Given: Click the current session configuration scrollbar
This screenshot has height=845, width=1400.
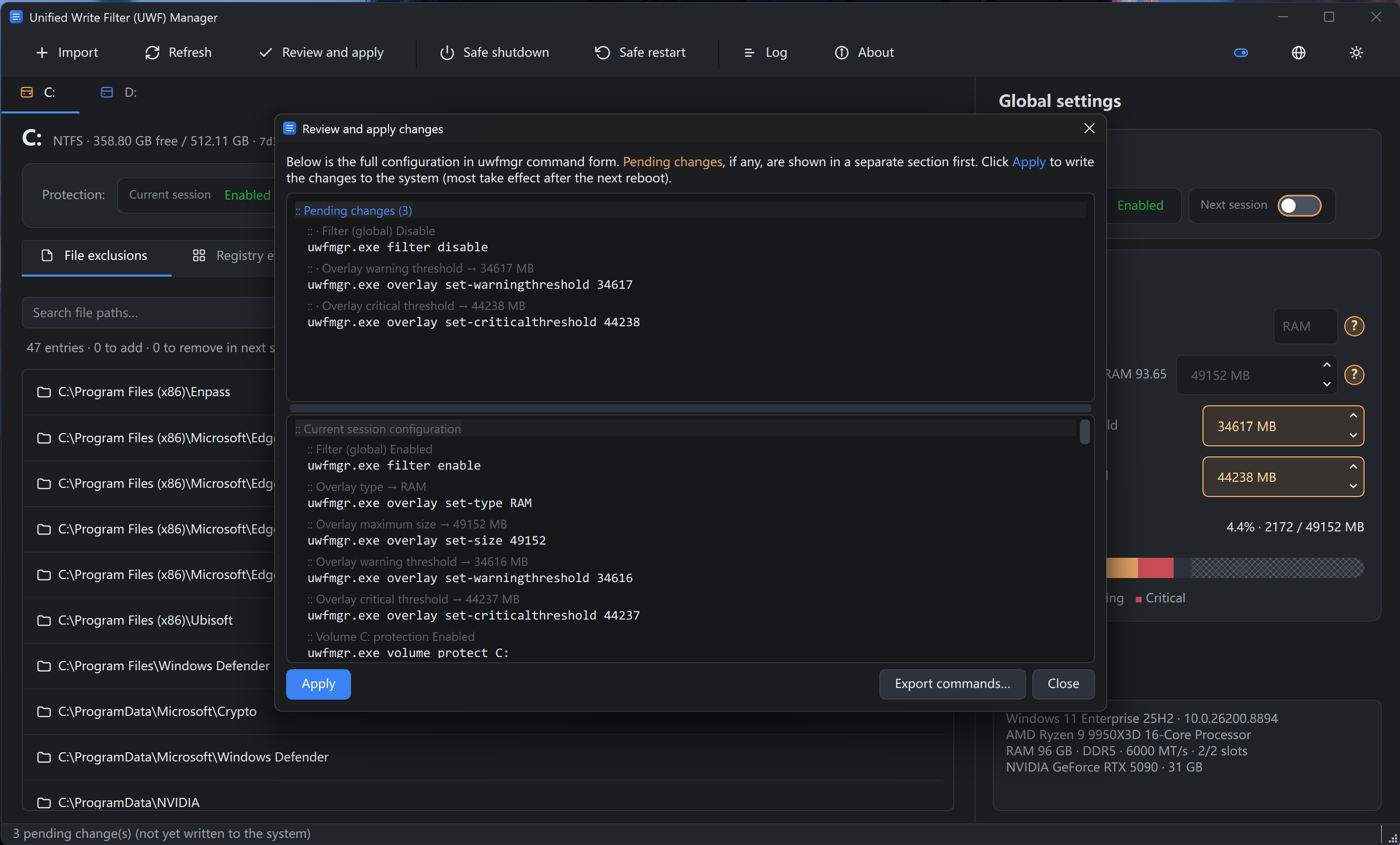Looking at the screenshot, I should (x=1084, y=432).
